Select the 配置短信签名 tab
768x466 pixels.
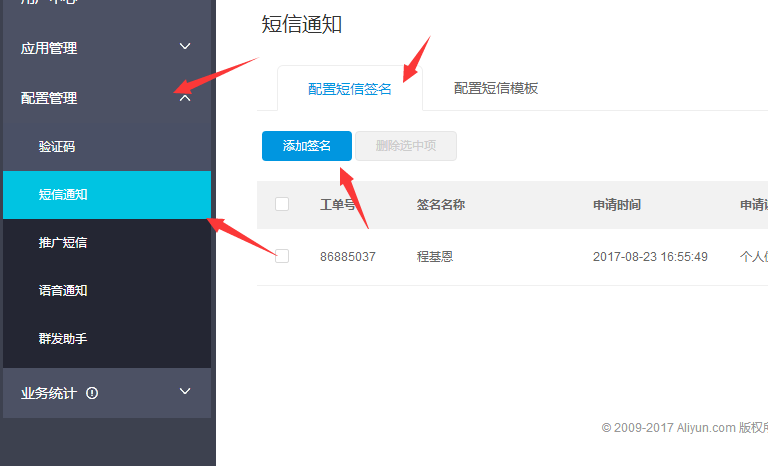point(349,89)
